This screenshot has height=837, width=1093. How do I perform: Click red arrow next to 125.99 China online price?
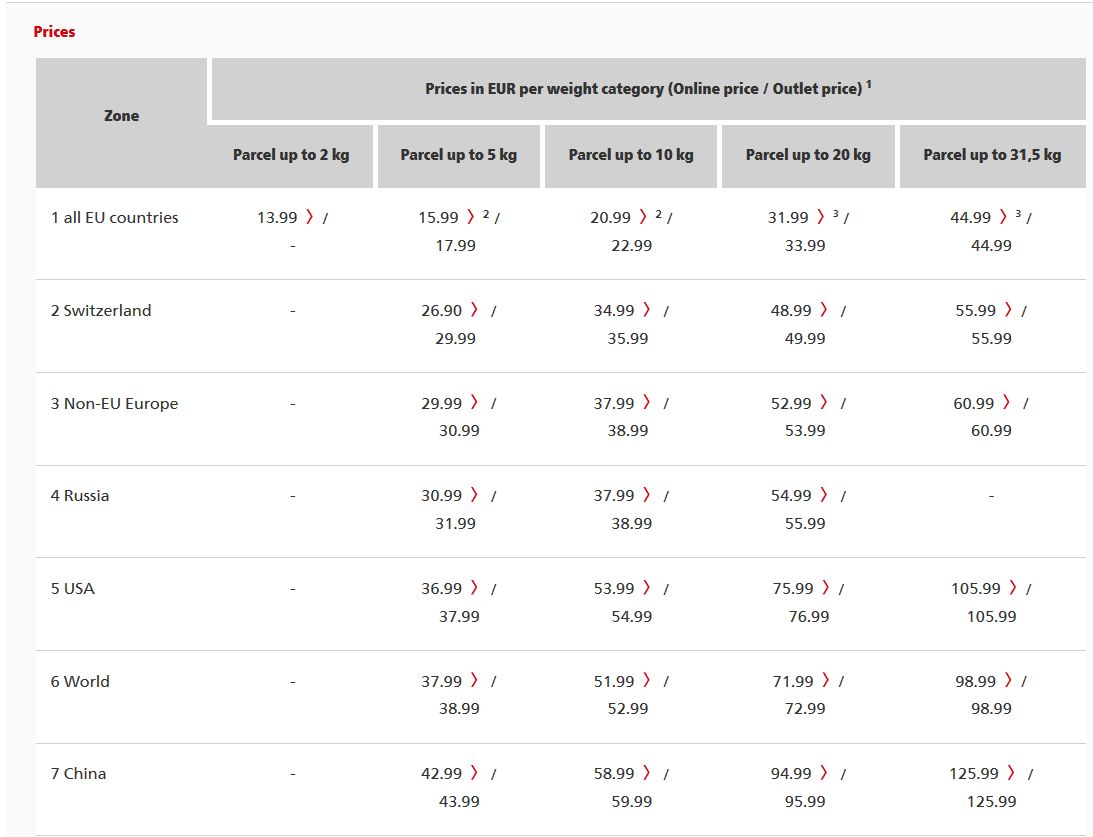tap(1011, 773)
